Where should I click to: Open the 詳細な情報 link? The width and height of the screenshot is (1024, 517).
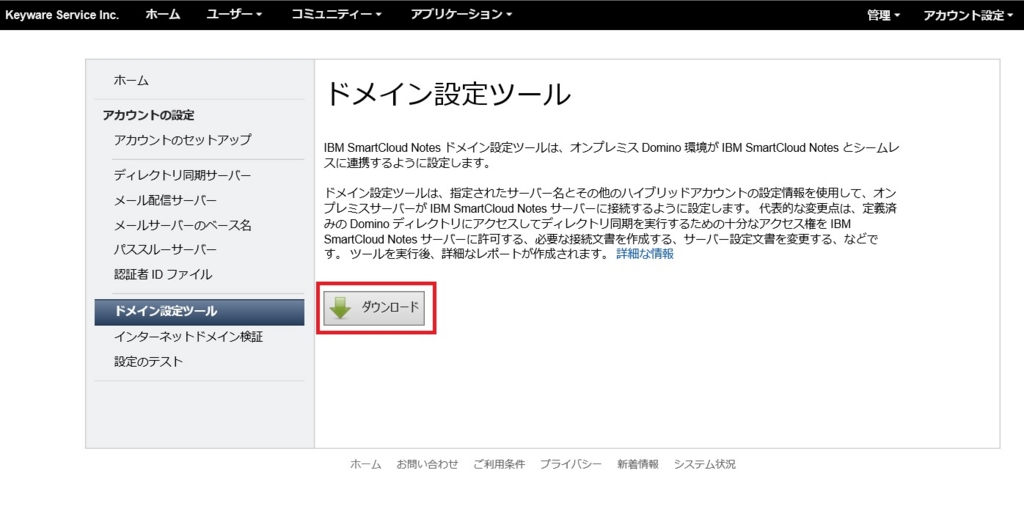coord(645,254)
